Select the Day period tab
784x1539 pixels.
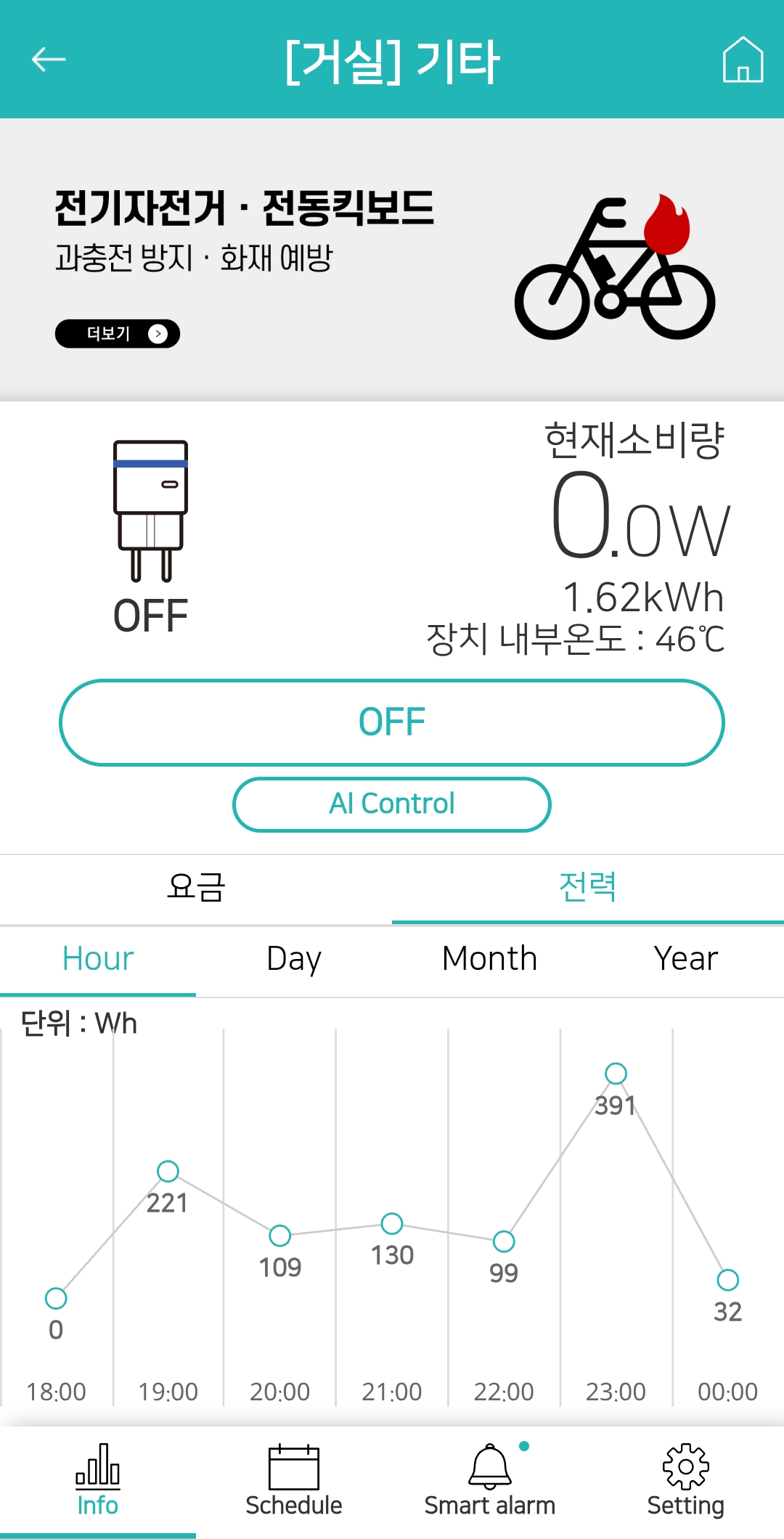(x=294, y=959)
